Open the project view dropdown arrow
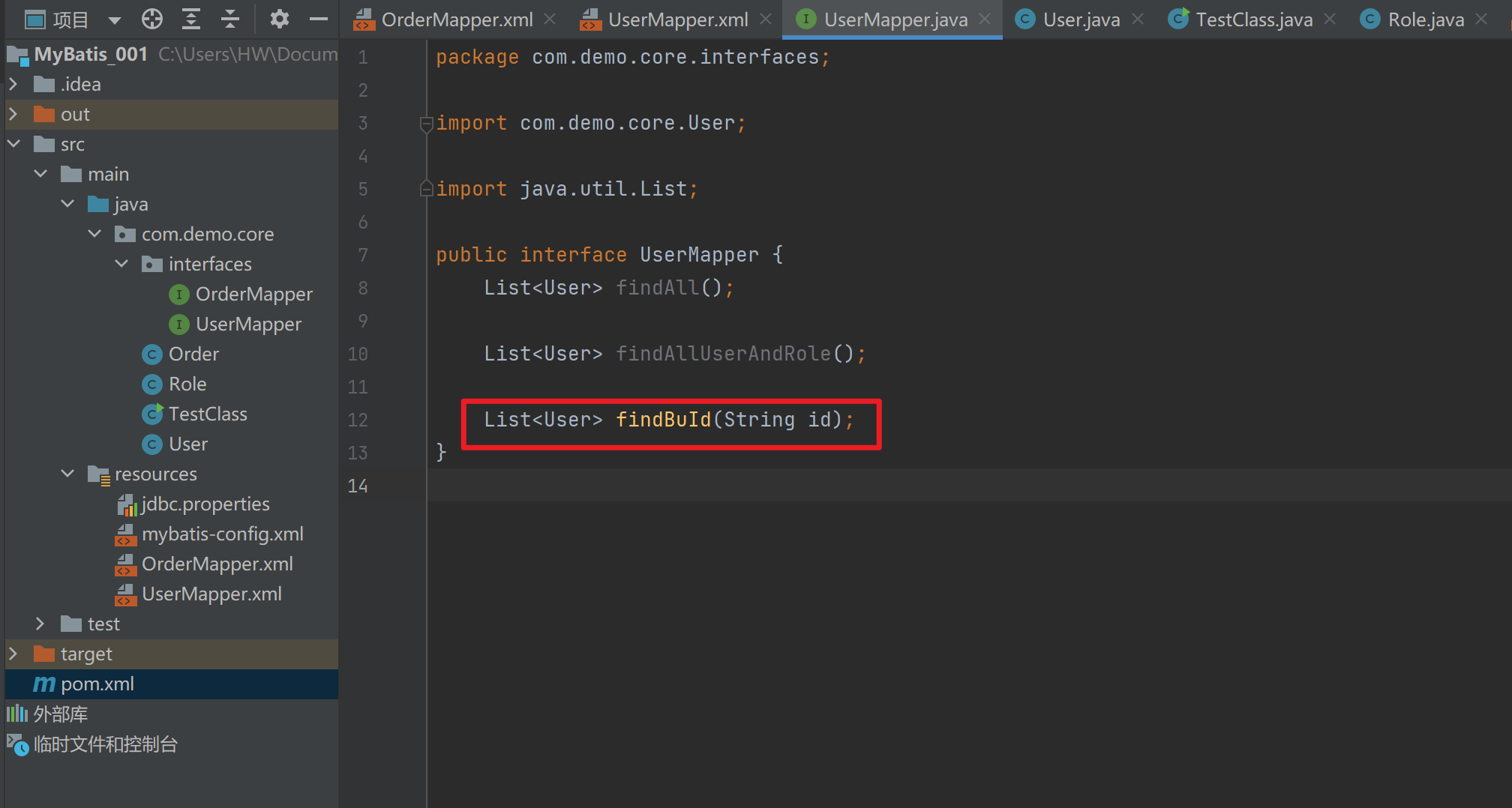1512x808 pixels. [x=115, y=20]
